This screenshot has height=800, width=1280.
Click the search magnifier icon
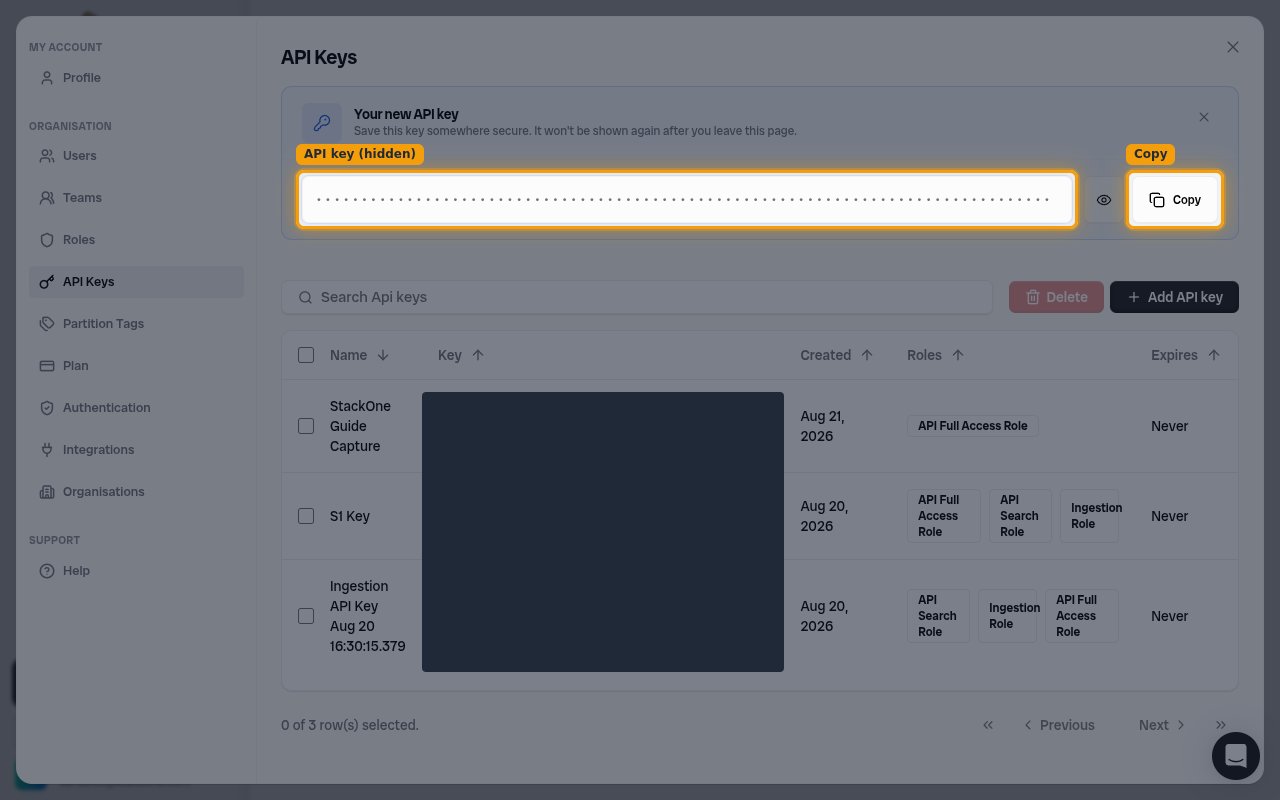click(x=305, y=297)
